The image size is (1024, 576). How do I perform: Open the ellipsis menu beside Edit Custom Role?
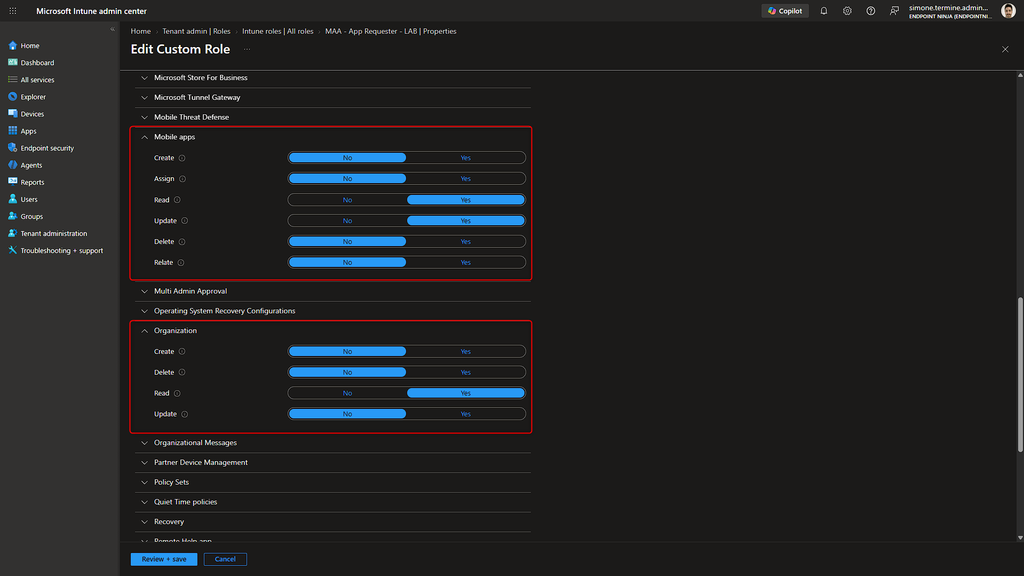click(247, 49)
